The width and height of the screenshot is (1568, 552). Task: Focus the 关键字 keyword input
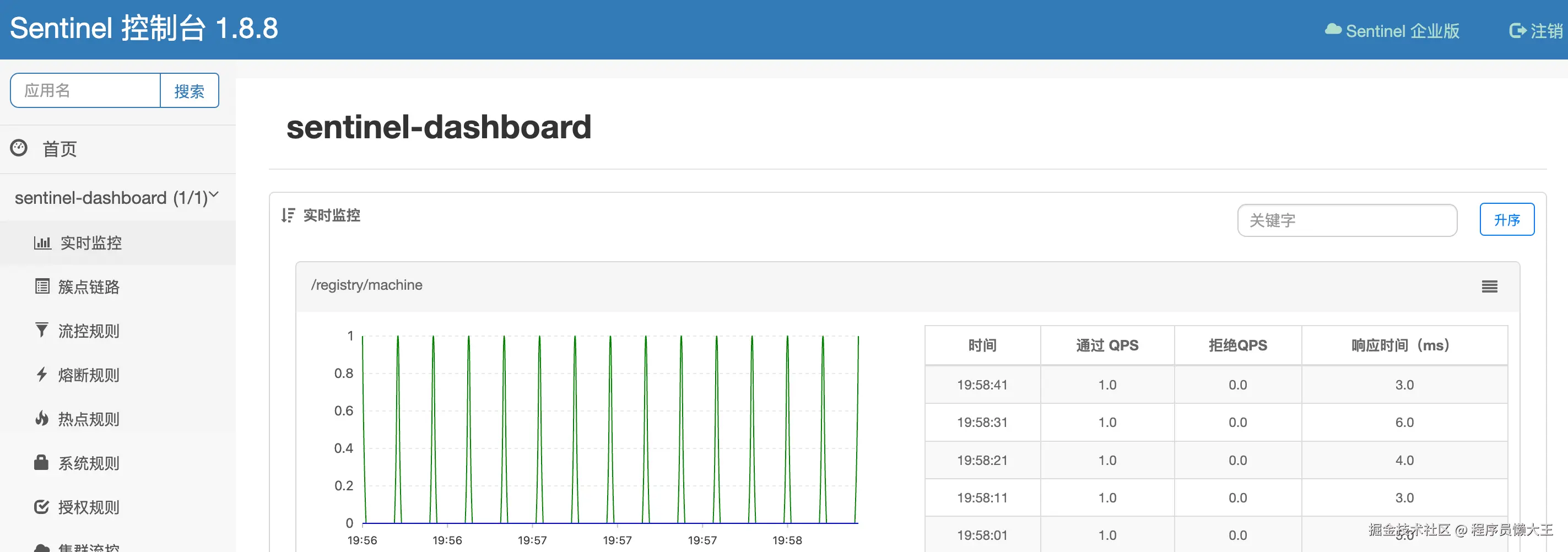click(1347, 220)
